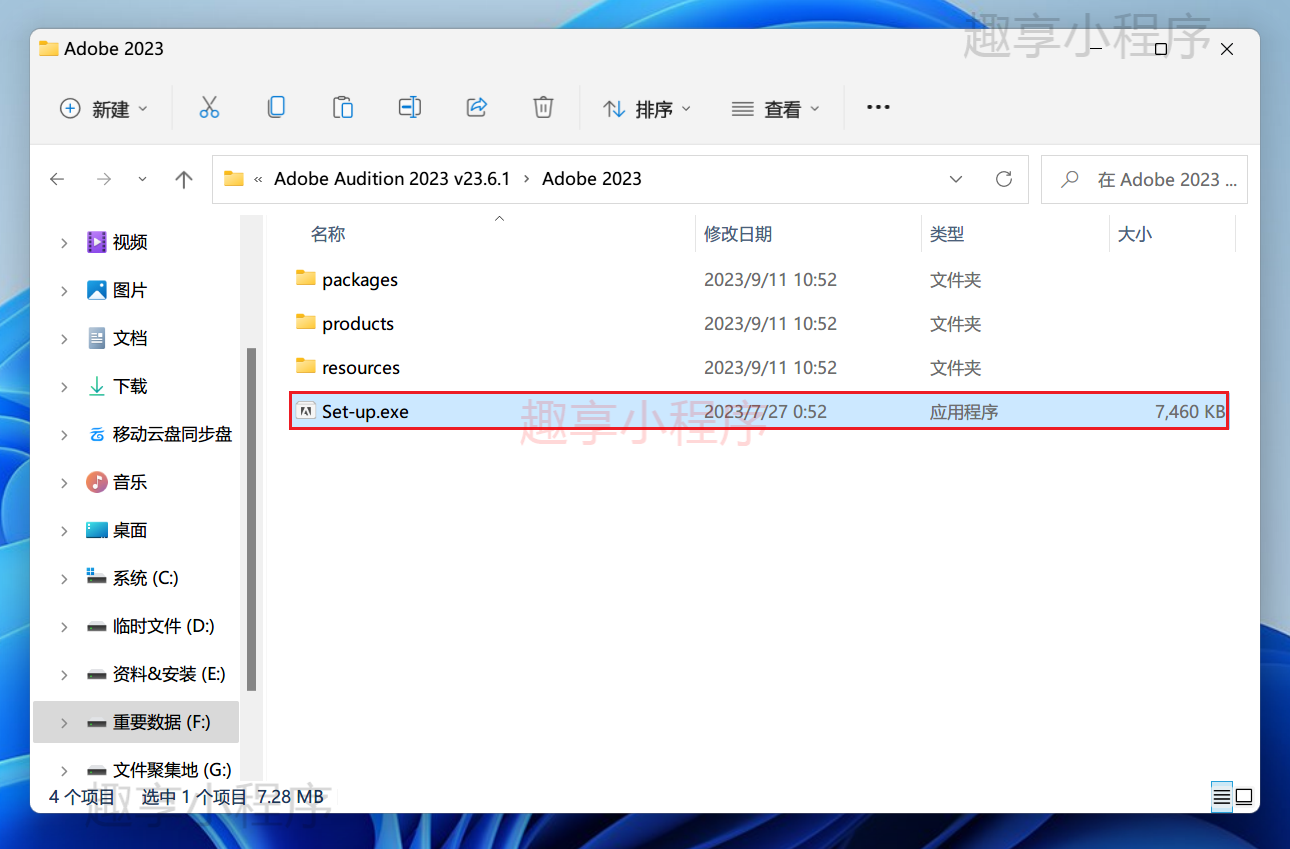Open the three-dots more options menu
1290x849 pixels.
[x=878, y=108]
